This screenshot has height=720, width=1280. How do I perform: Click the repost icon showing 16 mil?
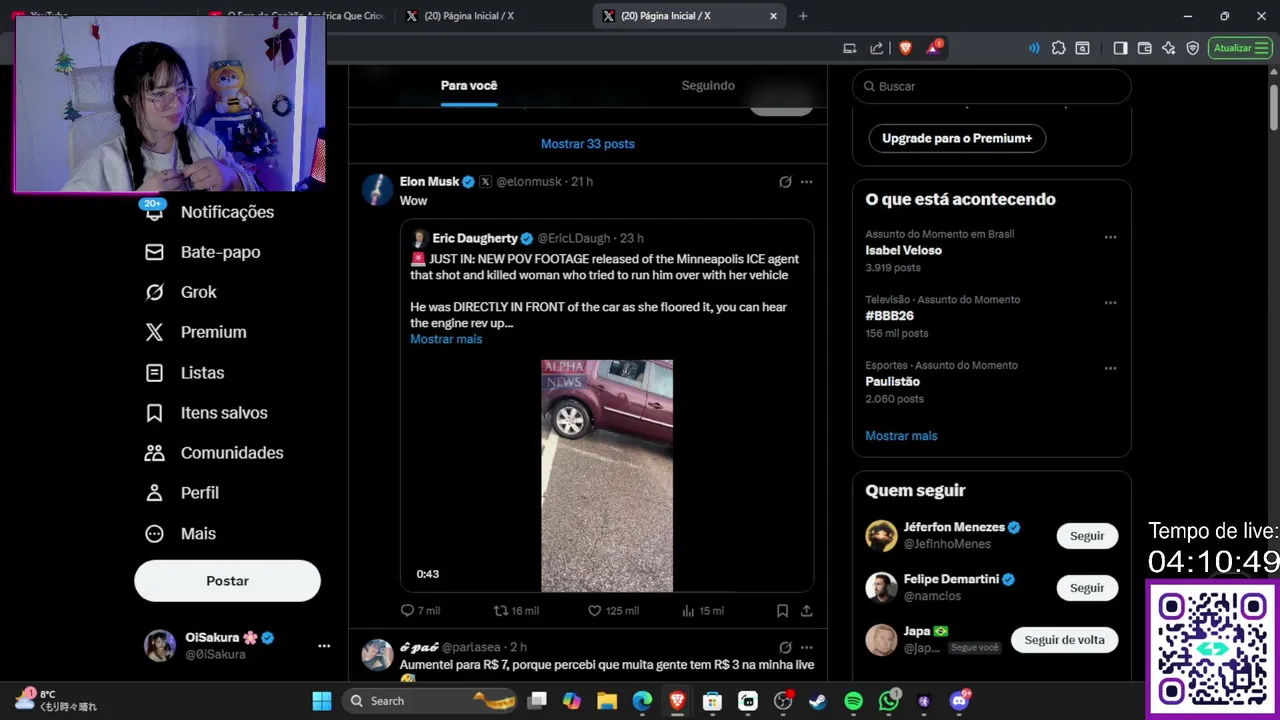pos(501,610)
